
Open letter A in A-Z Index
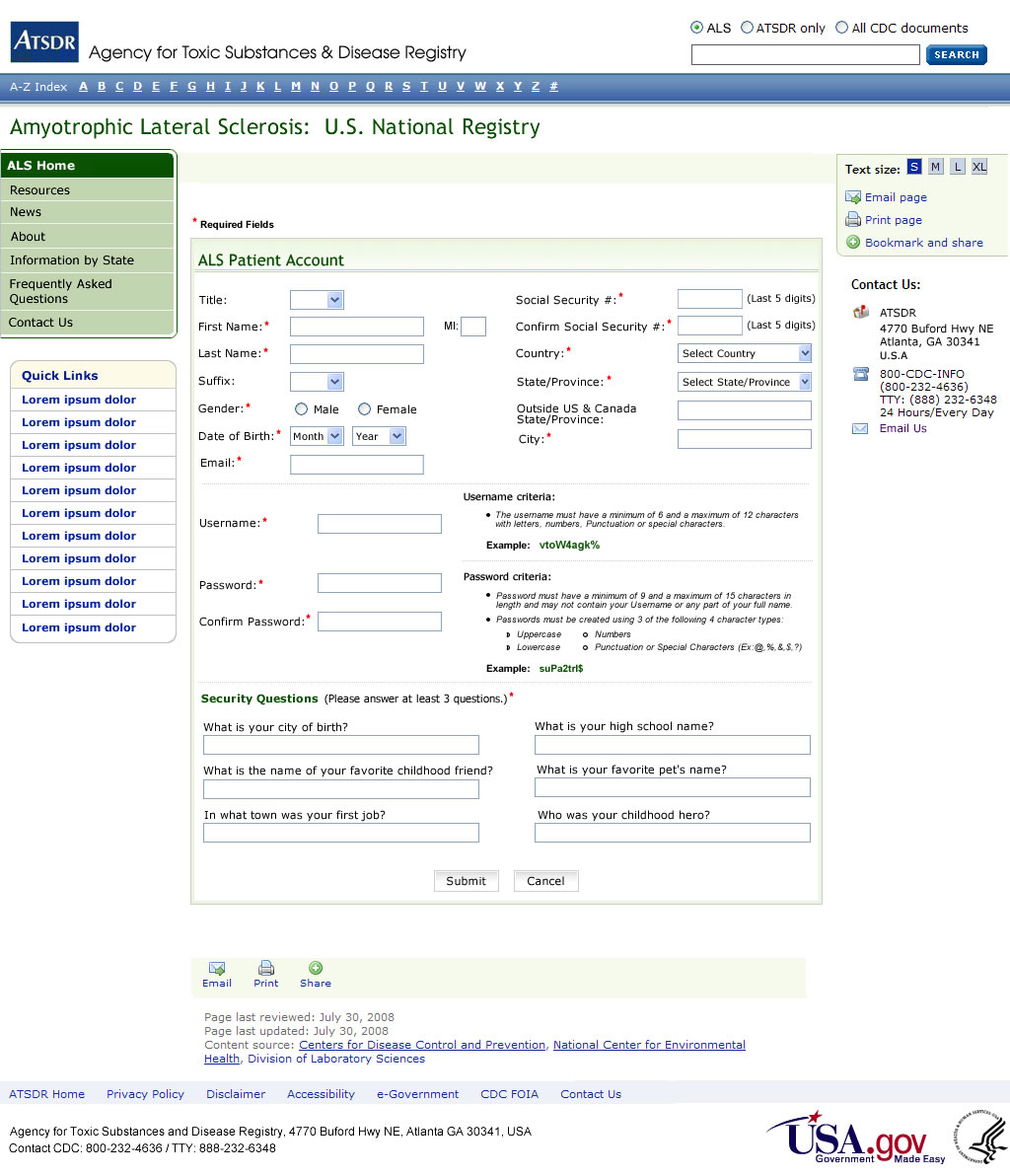[83, 86]
